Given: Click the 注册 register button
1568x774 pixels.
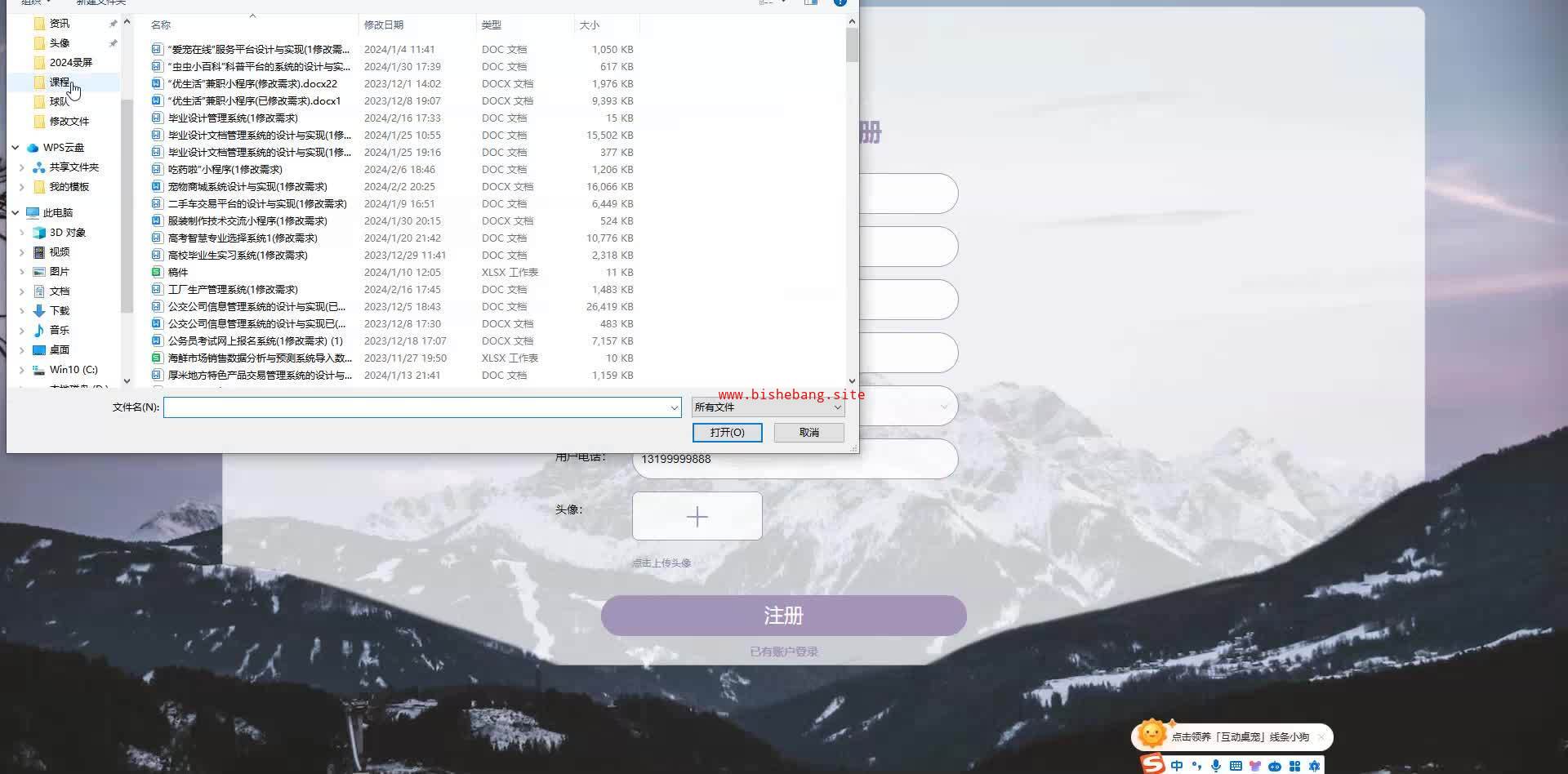Looking at the screenshot, I should pyautogui.click(x=784, y=616).
